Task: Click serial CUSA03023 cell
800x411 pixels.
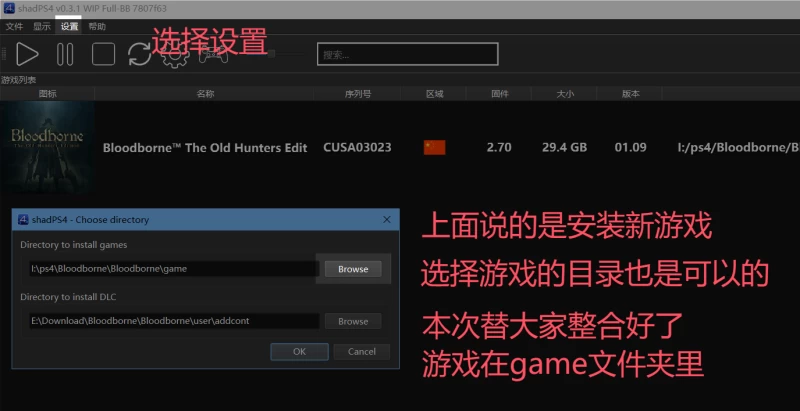Action: 357,148
